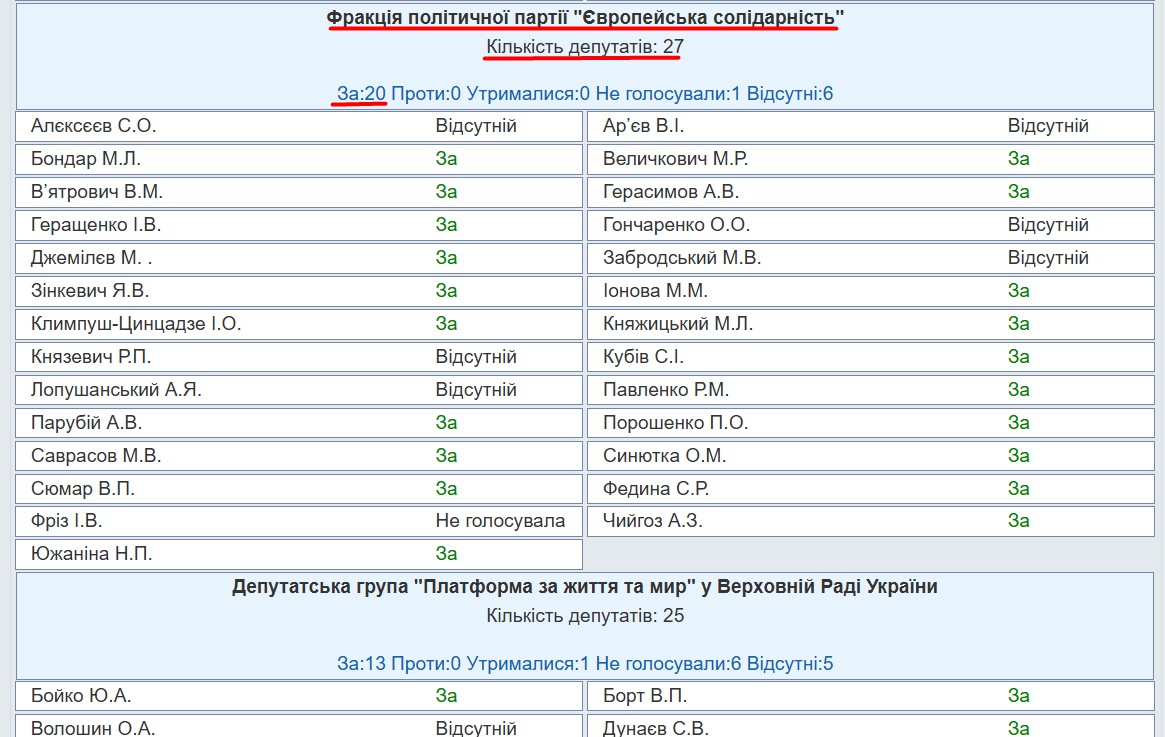Viewport: 1165px width, 737px height.
Task: Click "За" vote of Бойко Ю.А.
Action: click(x=447, y=695)
